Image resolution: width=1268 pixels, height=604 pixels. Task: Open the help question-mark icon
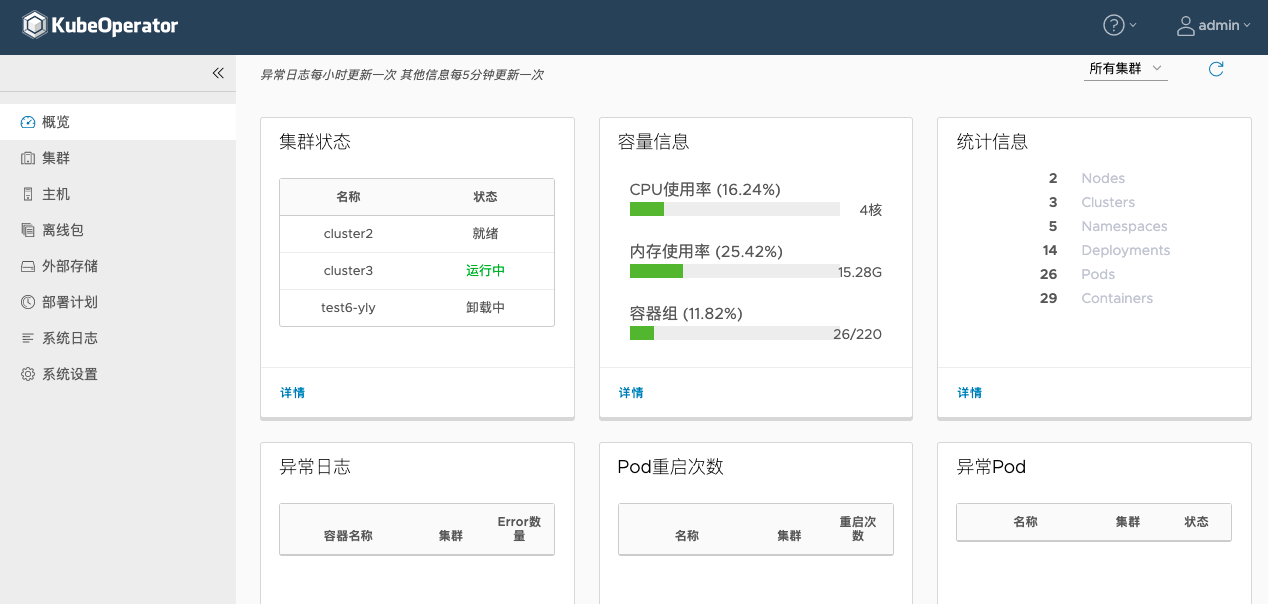[1113, 26]
